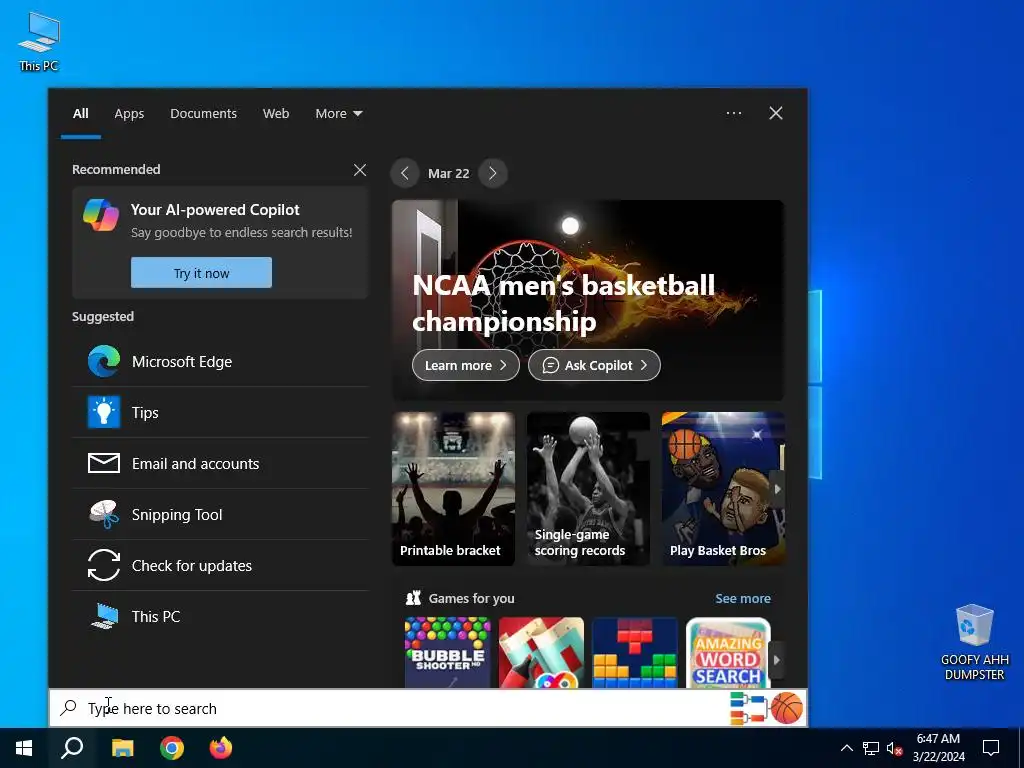
Task: Click the bracket and basketball search highlight icon
Action: 767,708
